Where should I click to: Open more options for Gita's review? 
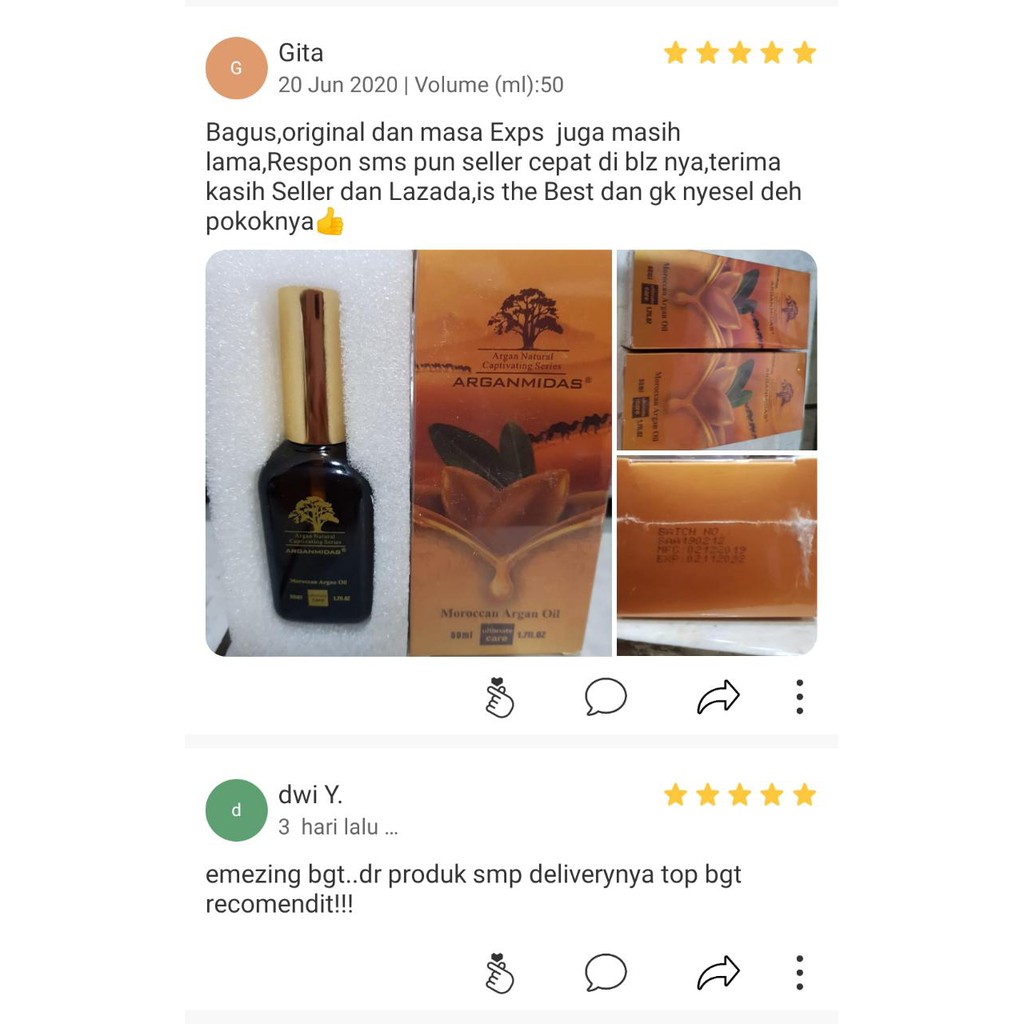tap(799, 697)
